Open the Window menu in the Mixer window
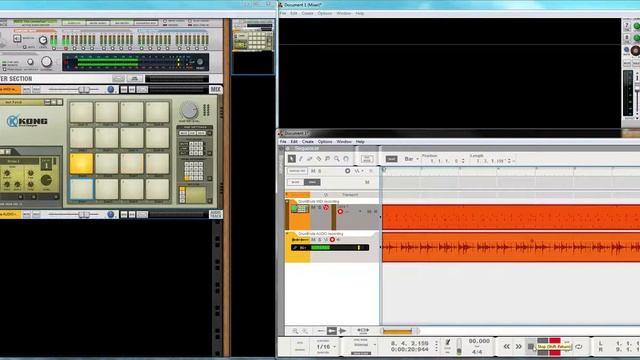This screenshot has width=640, height=360. (344, 13)
